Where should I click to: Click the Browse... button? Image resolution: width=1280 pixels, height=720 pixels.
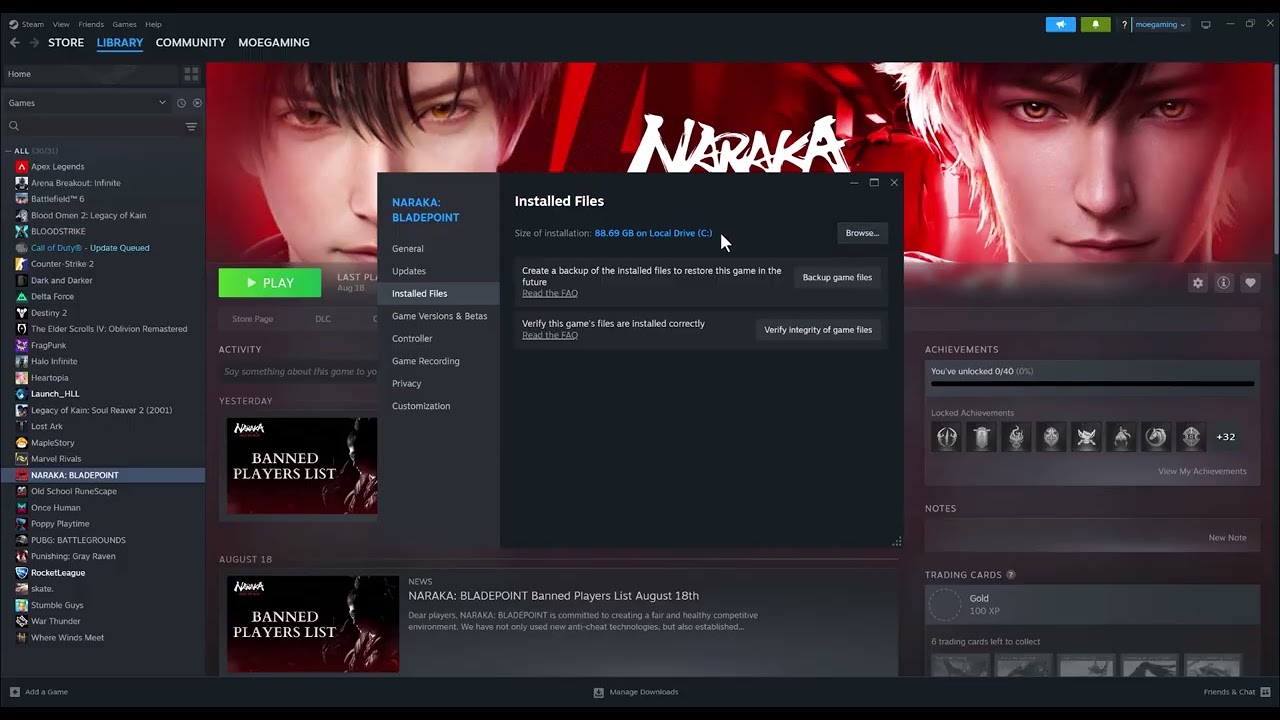click(862, 233)
